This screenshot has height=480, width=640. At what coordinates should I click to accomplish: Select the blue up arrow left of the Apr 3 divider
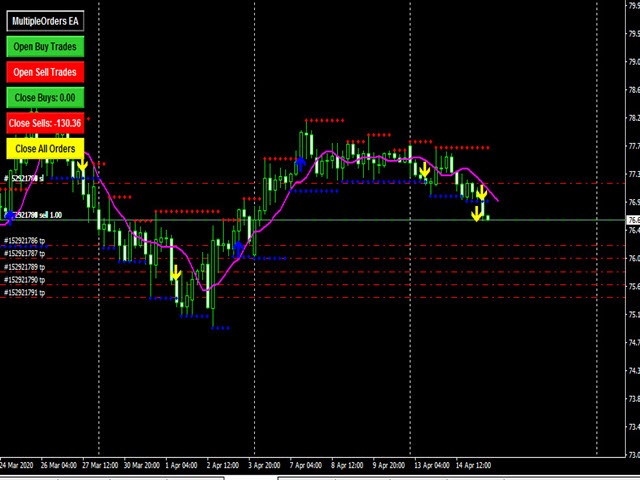pyautogui.click(x=238, y=248)
